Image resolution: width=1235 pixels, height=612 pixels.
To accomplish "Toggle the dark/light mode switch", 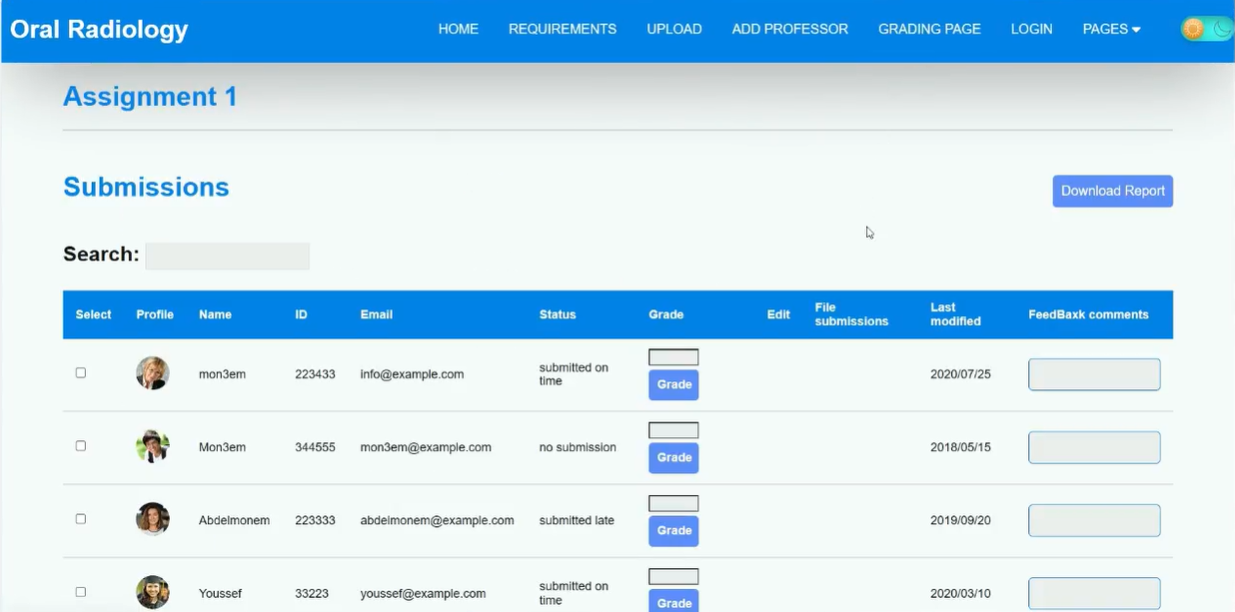I will [x=1207, y=29].
